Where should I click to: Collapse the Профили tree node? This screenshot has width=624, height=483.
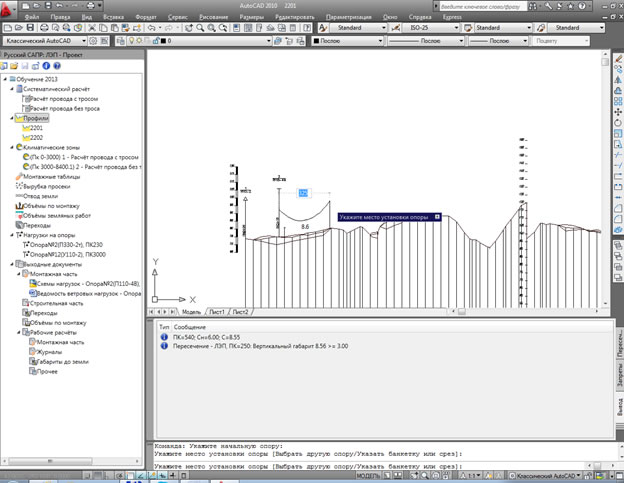click(x=12, y=118)
